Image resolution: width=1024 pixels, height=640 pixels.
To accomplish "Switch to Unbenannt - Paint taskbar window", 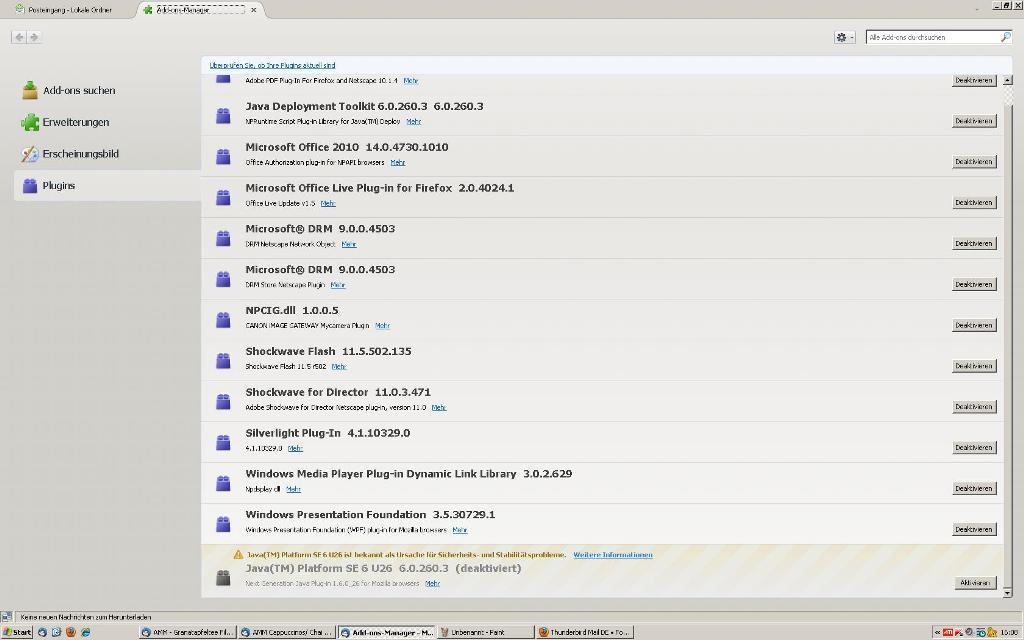I will (x=486, y=632).
